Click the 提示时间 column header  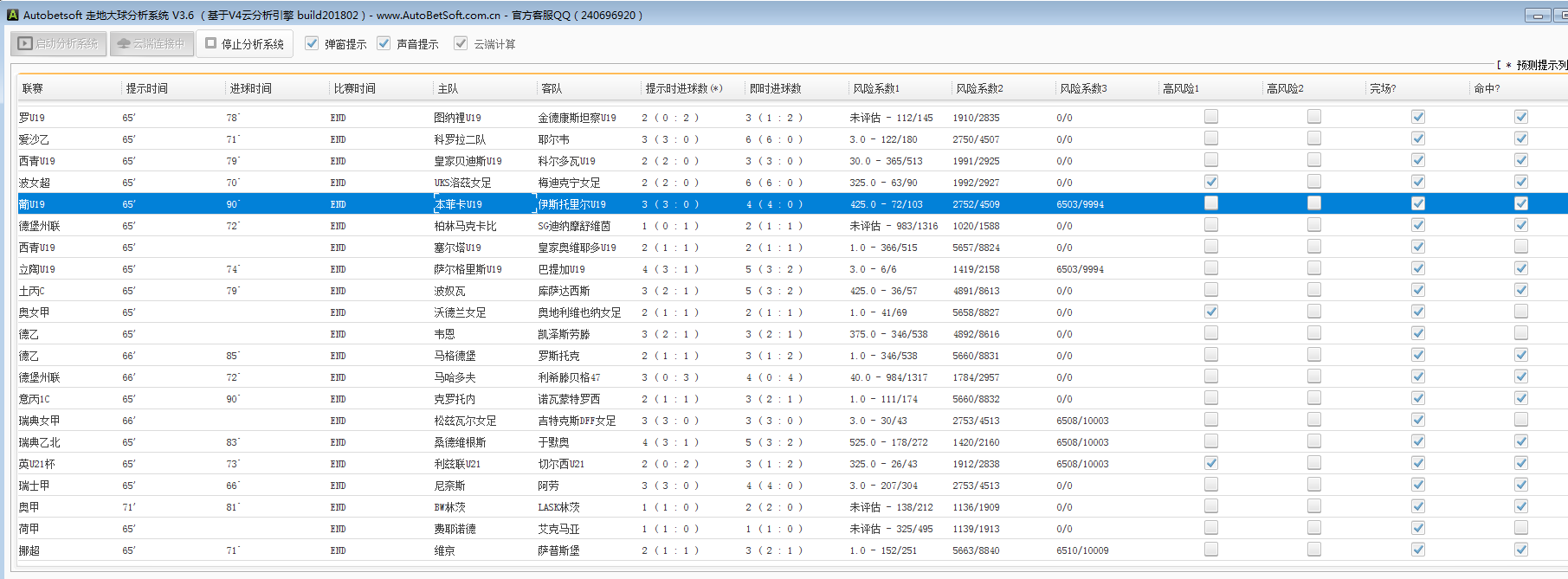pos(146,88)
